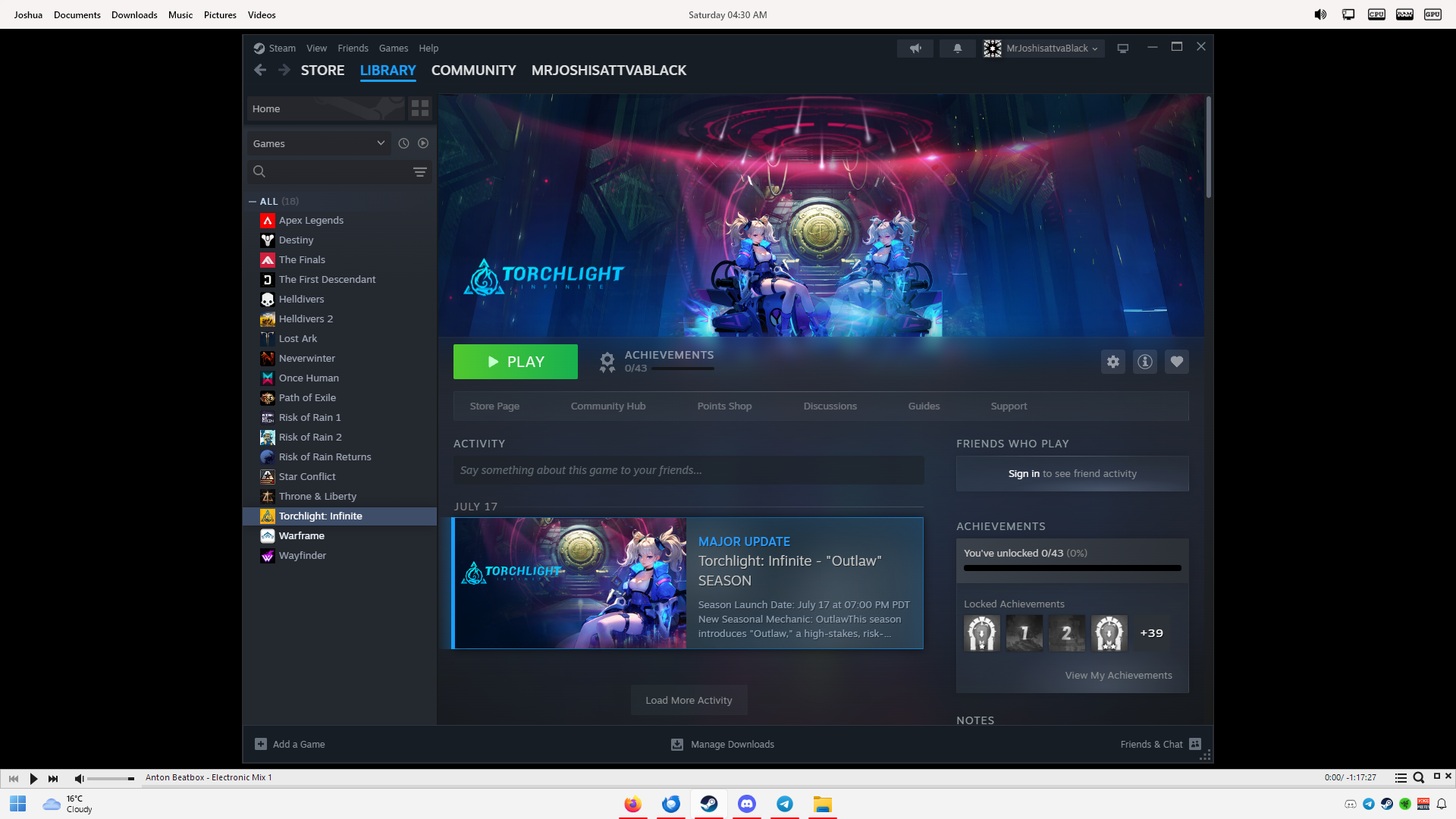Open game settings gear for Torchlight
The width and height of the screenshot is (1456, 819).
(x=1113, y=362)
